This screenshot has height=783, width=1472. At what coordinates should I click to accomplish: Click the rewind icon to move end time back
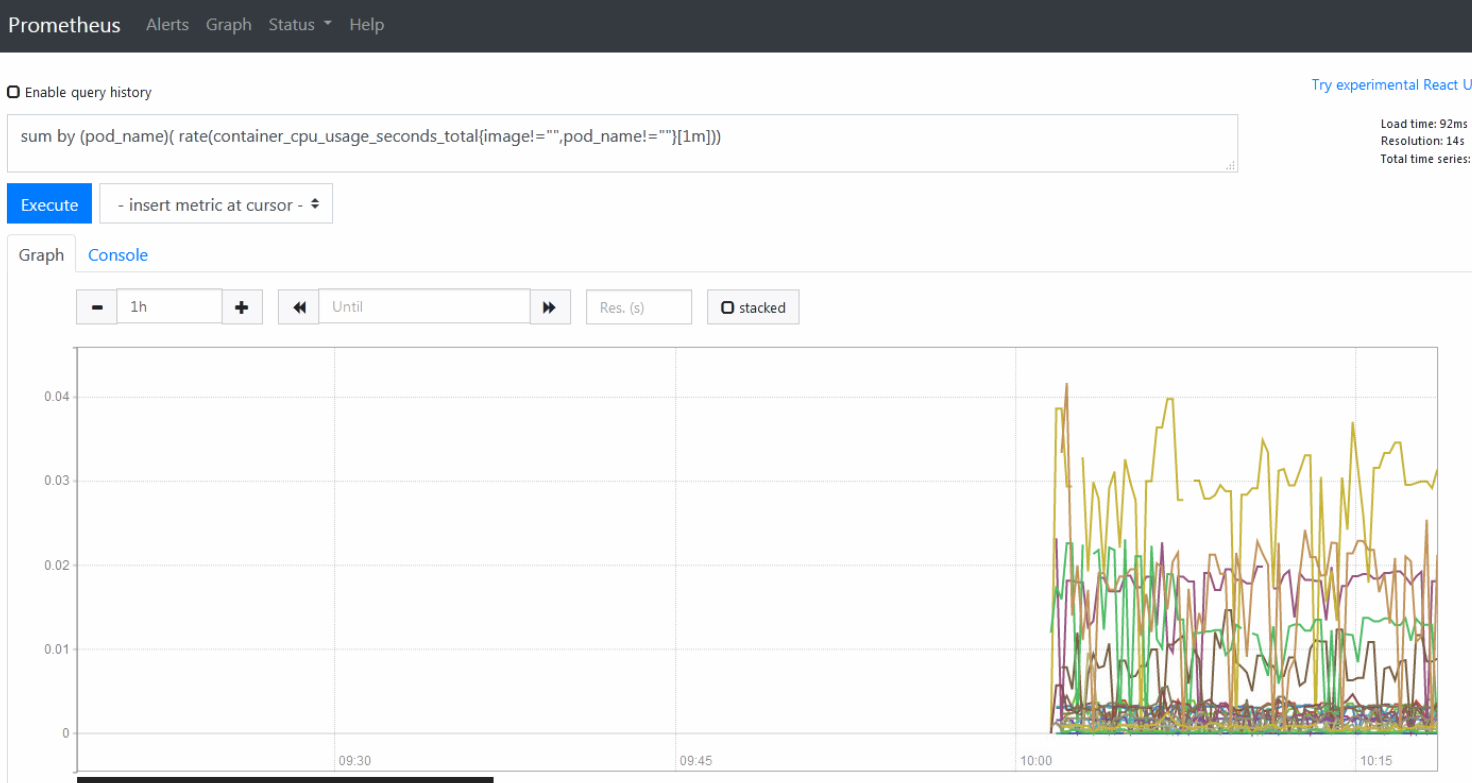click(299, 308)
